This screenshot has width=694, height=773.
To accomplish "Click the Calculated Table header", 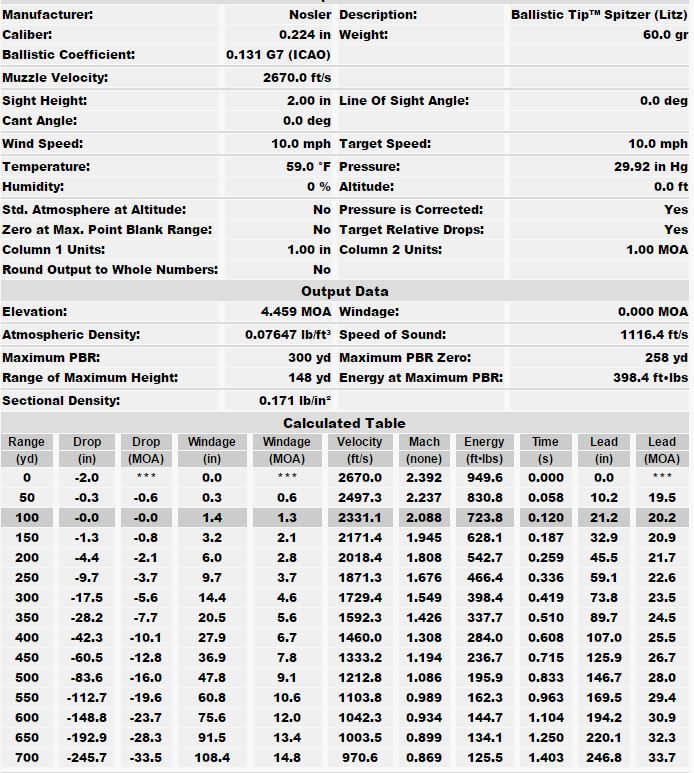I will coord(345,423).
